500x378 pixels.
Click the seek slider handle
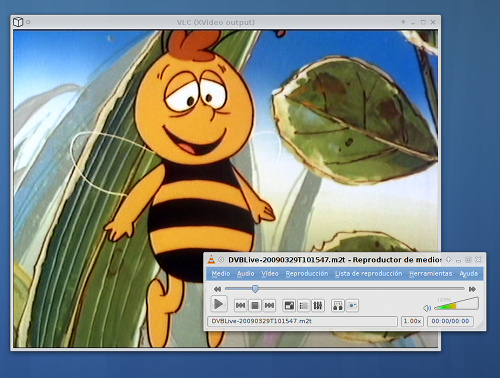pos(255,289)
